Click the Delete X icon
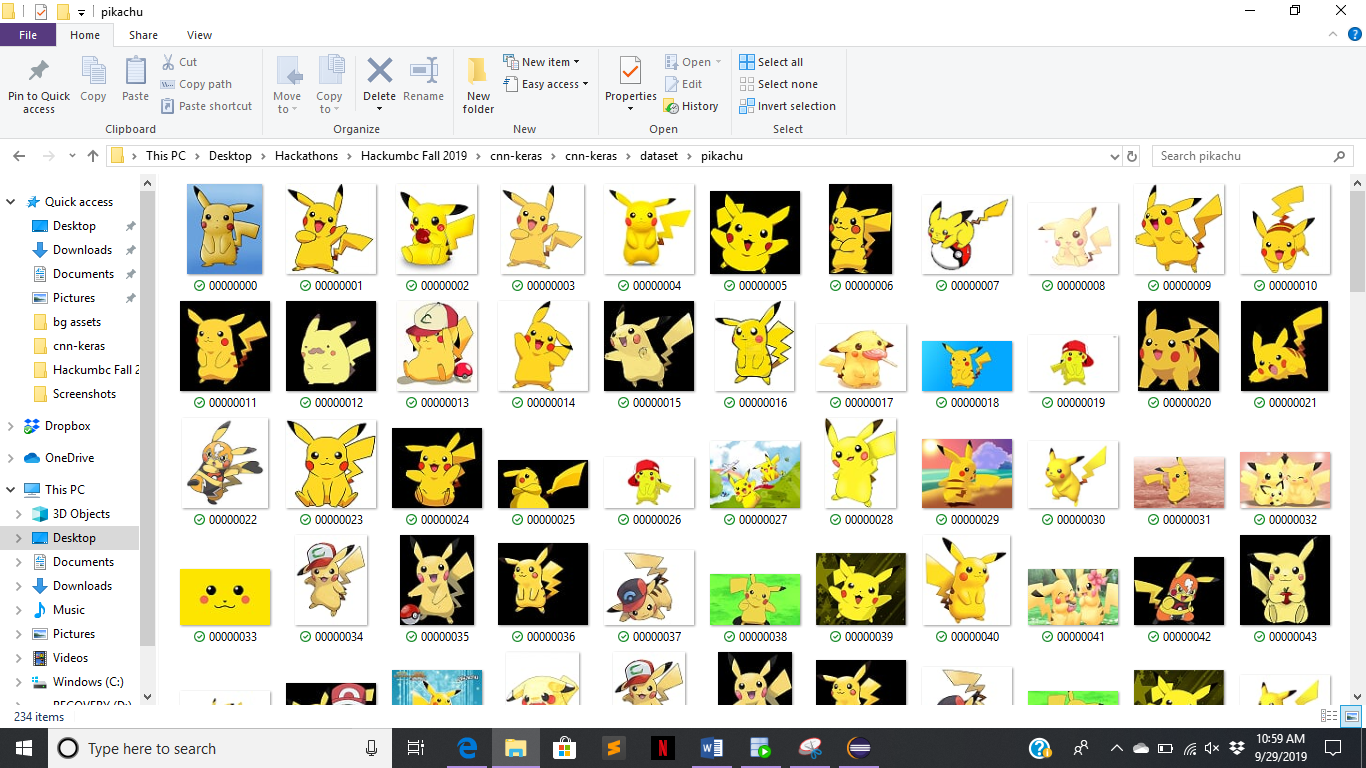This screenshot has height=768, width=1366. pyautogui.click(x=379, y=71)
